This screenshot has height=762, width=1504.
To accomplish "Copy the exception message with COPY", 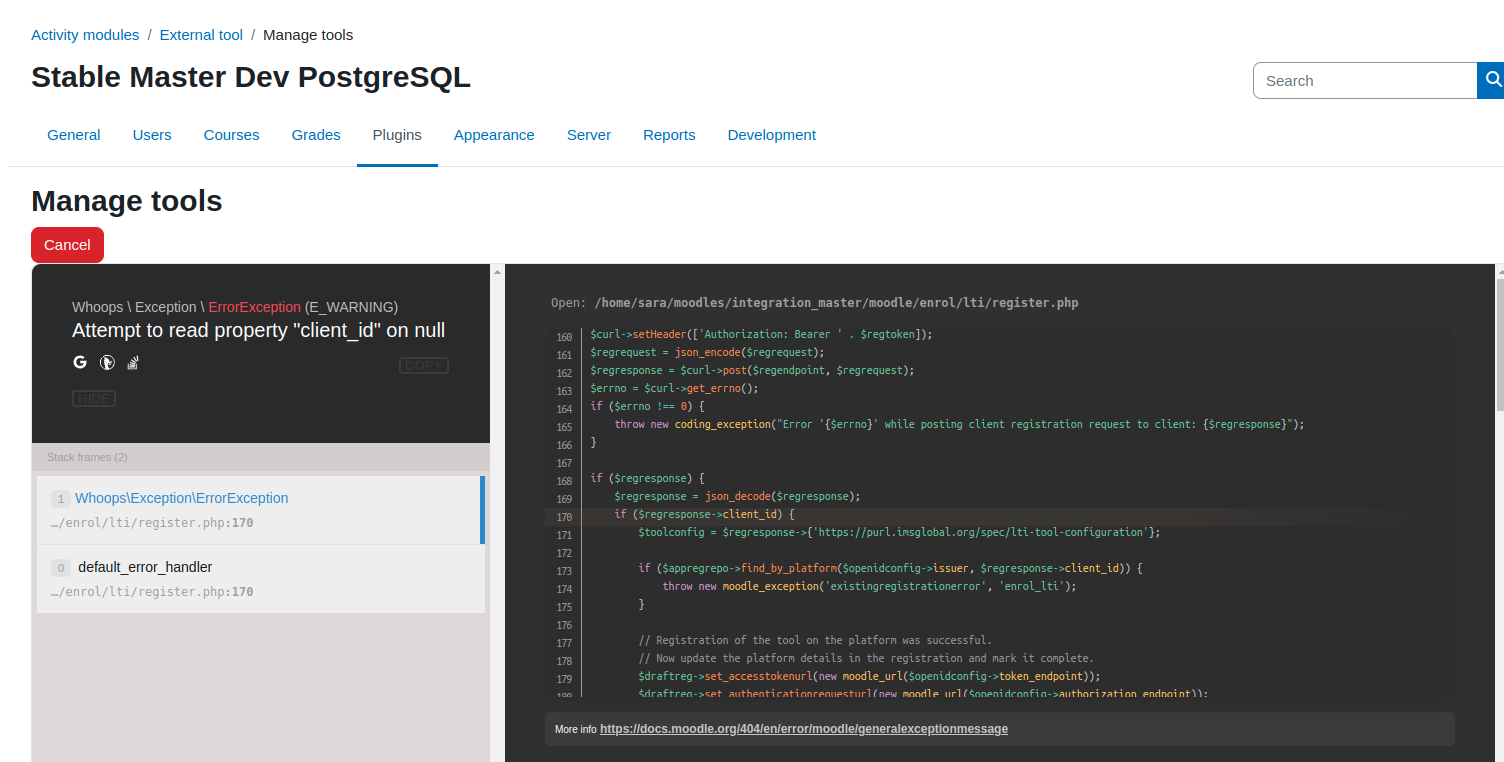I will tap(424, 366).
